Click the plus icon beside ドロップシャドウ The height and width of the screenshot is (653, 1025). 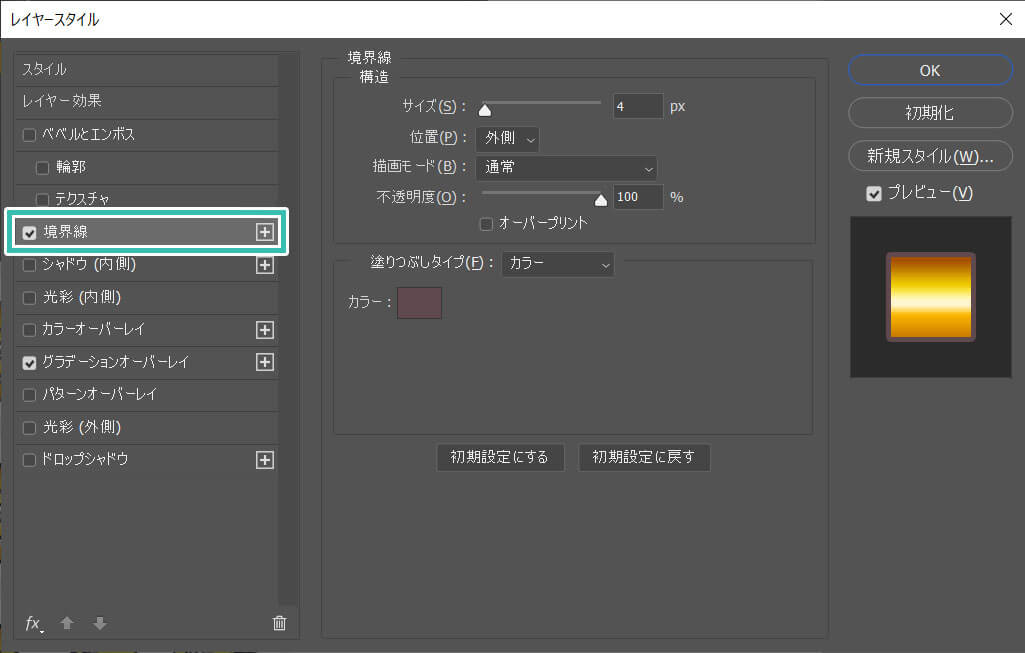tap(265, 460)
